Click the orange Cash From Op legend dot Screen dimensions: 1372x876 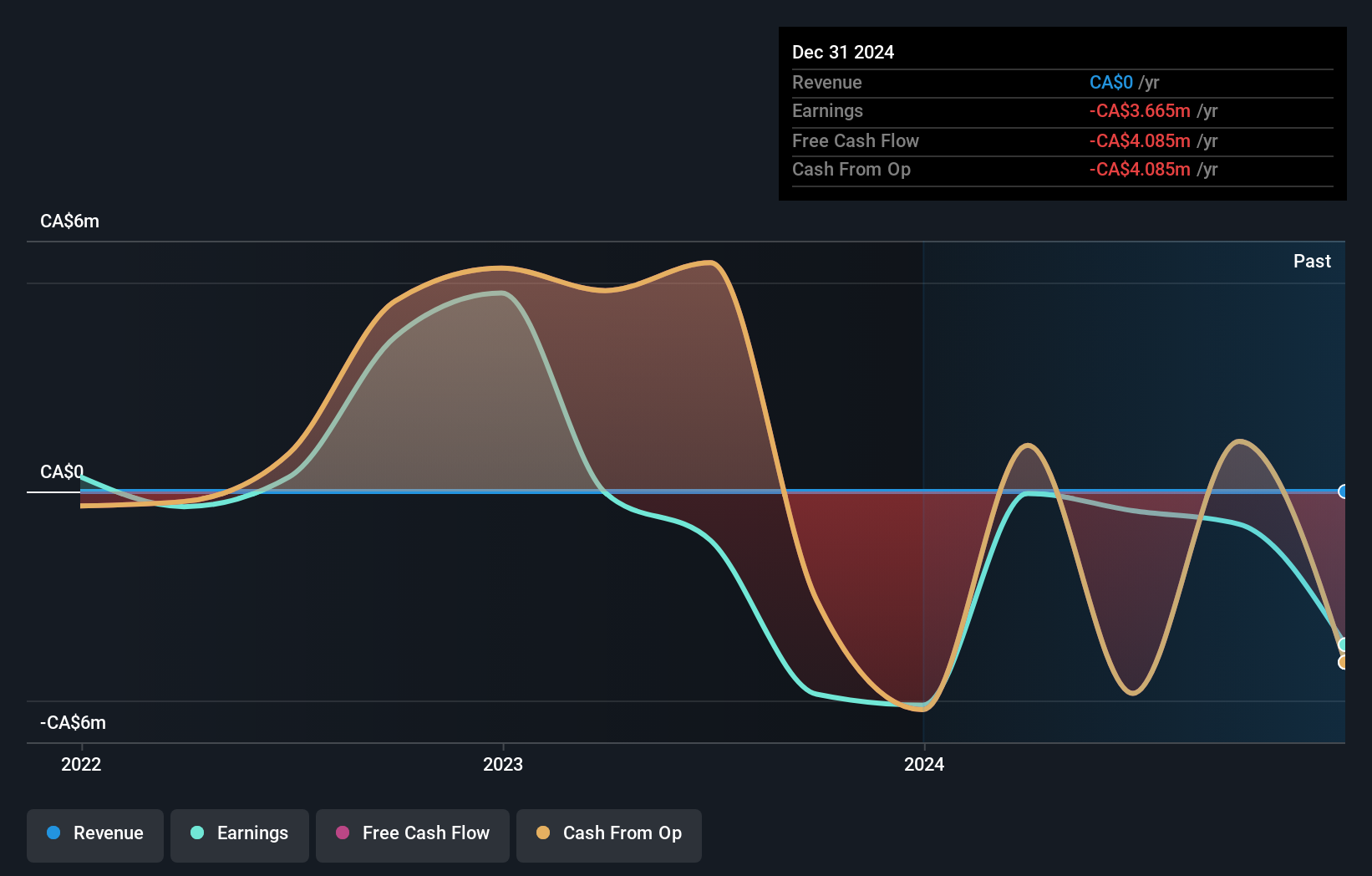pos(543,833)
